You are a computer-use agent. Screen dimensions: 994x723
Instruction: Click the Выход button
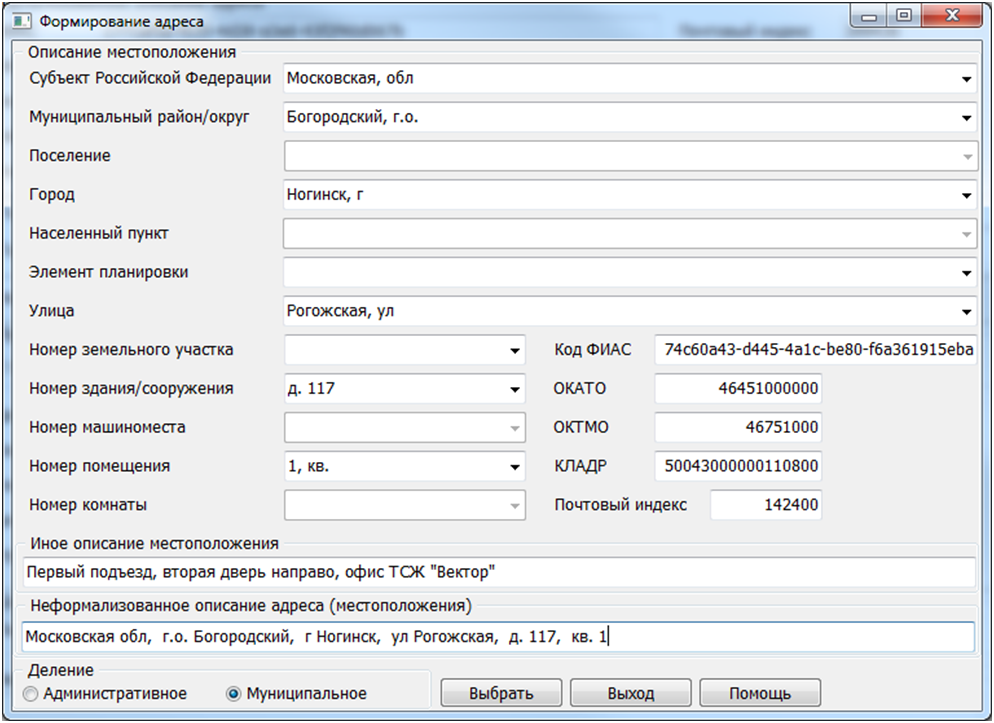point(630,694)
